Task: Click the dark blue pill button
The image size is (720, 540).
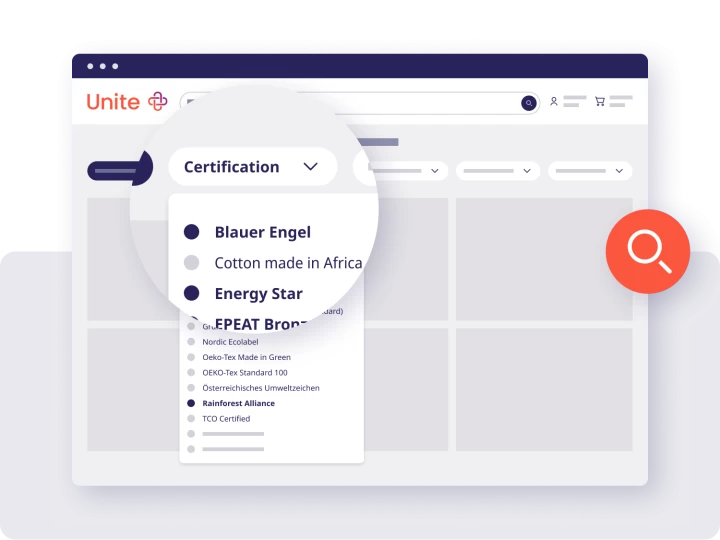Action: click(119, 171)
